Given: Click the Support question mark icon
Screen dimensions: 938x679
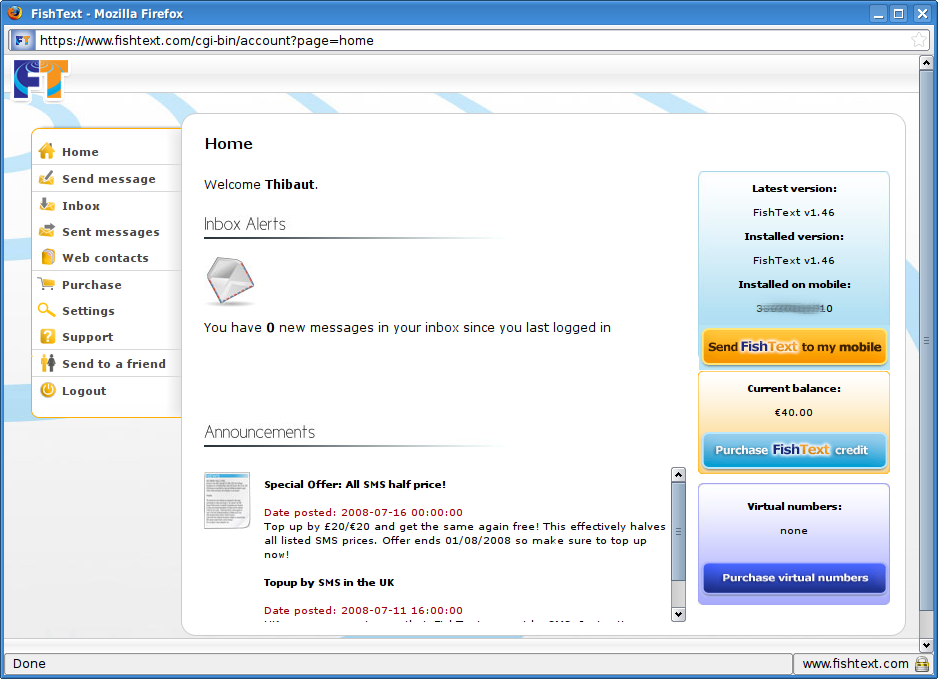Looking at the screenshot, I should [x=46, y=337].
